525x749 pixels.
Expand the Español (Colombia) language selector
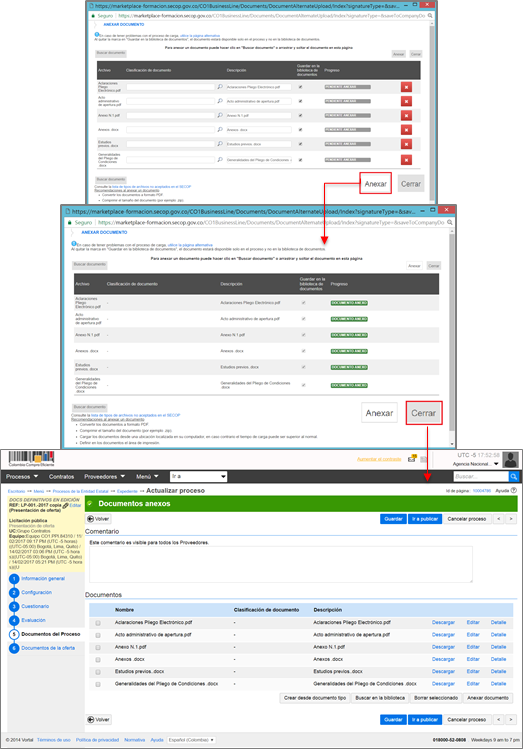point(191,740)
